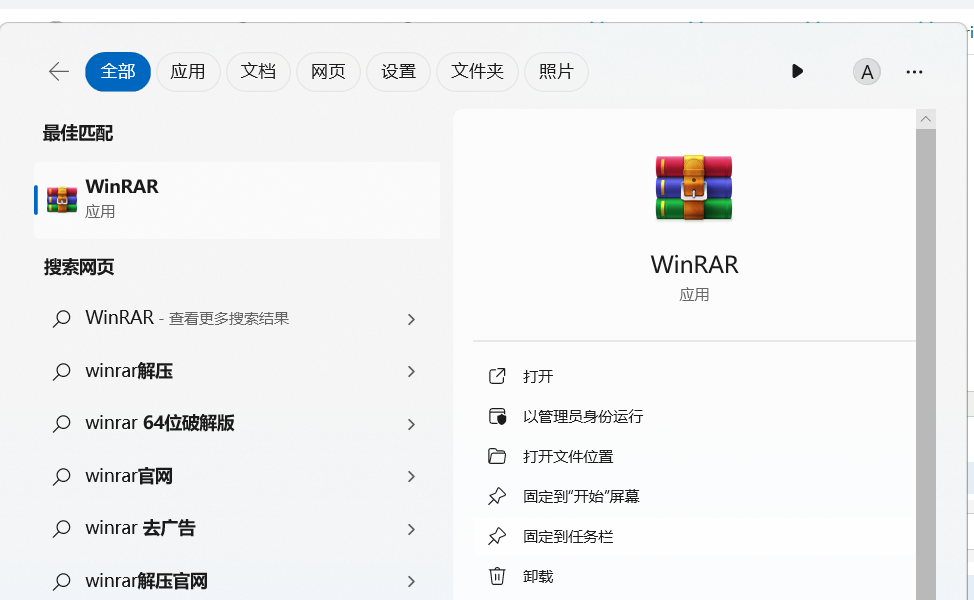Click folder icon next to 打开文件位置
This screenshot has width=974, height=600.
coord(497,457)
